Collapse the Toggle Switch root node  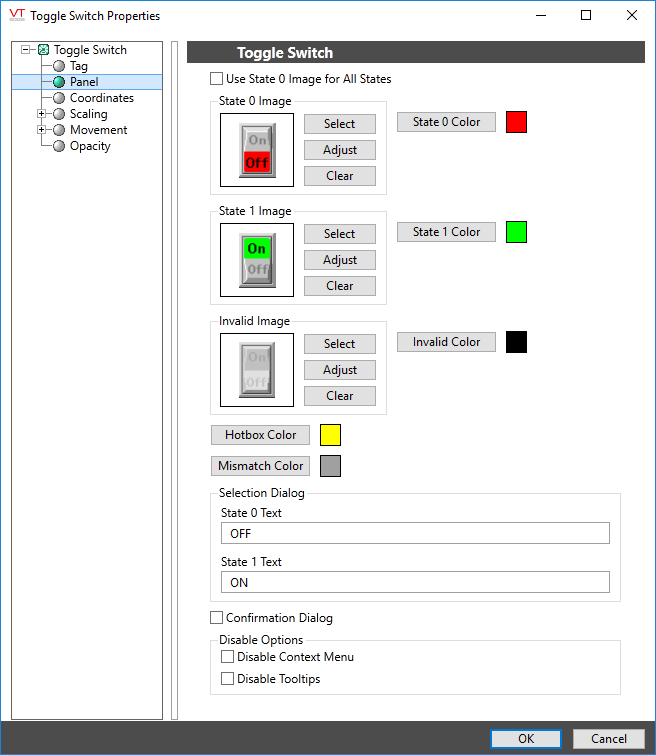pyautogui.click(x=26, y=50)
